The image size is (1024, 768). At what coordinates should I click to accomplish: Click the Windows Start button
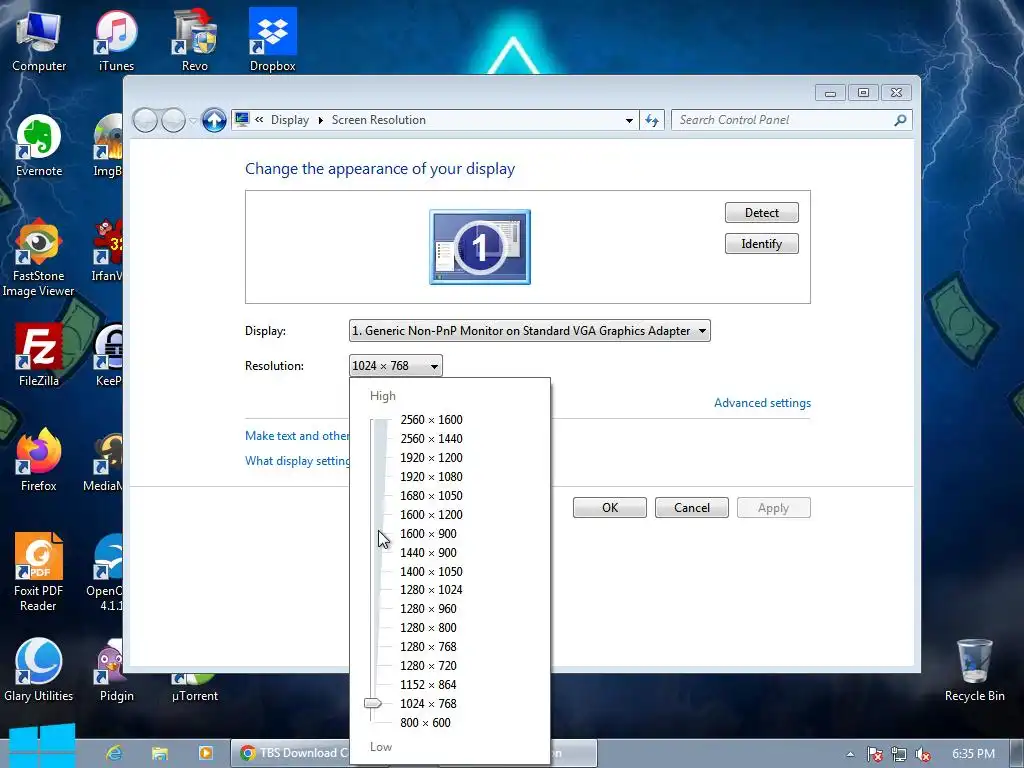pos(42,745)
